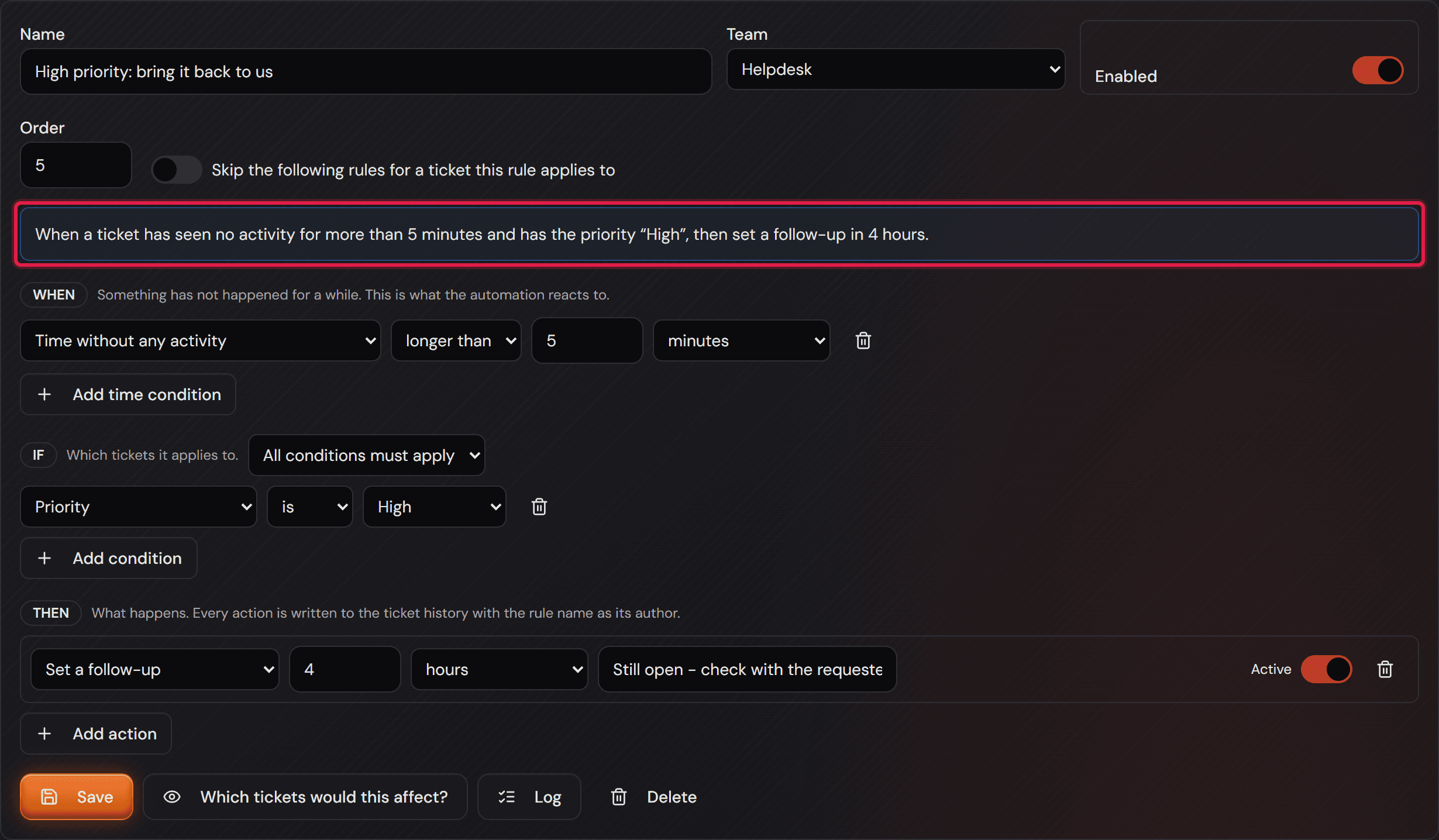Click the THEN section badge
The image size is (1439, 840).
coord(51,613)
